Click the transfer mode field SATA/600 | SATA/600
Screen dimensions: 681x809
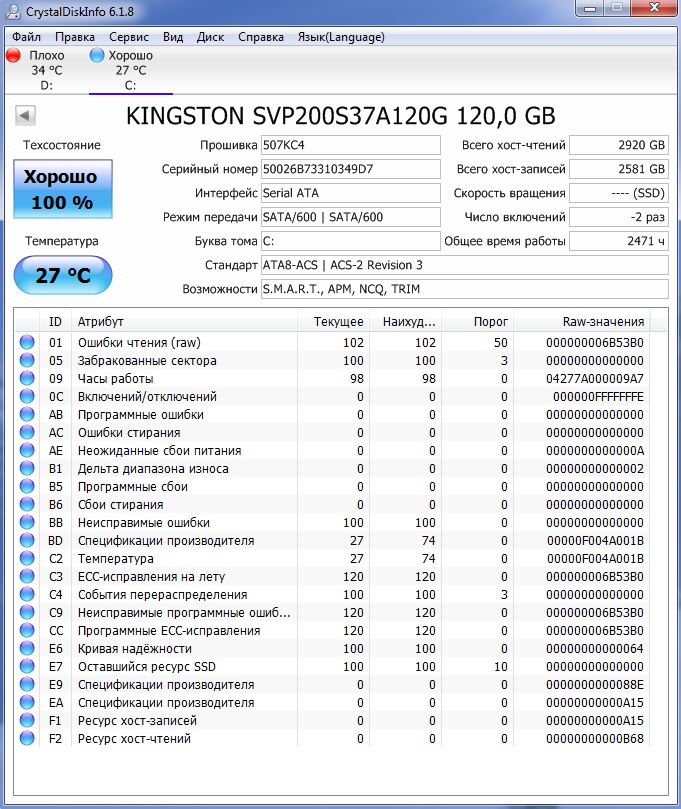[350, 217]
